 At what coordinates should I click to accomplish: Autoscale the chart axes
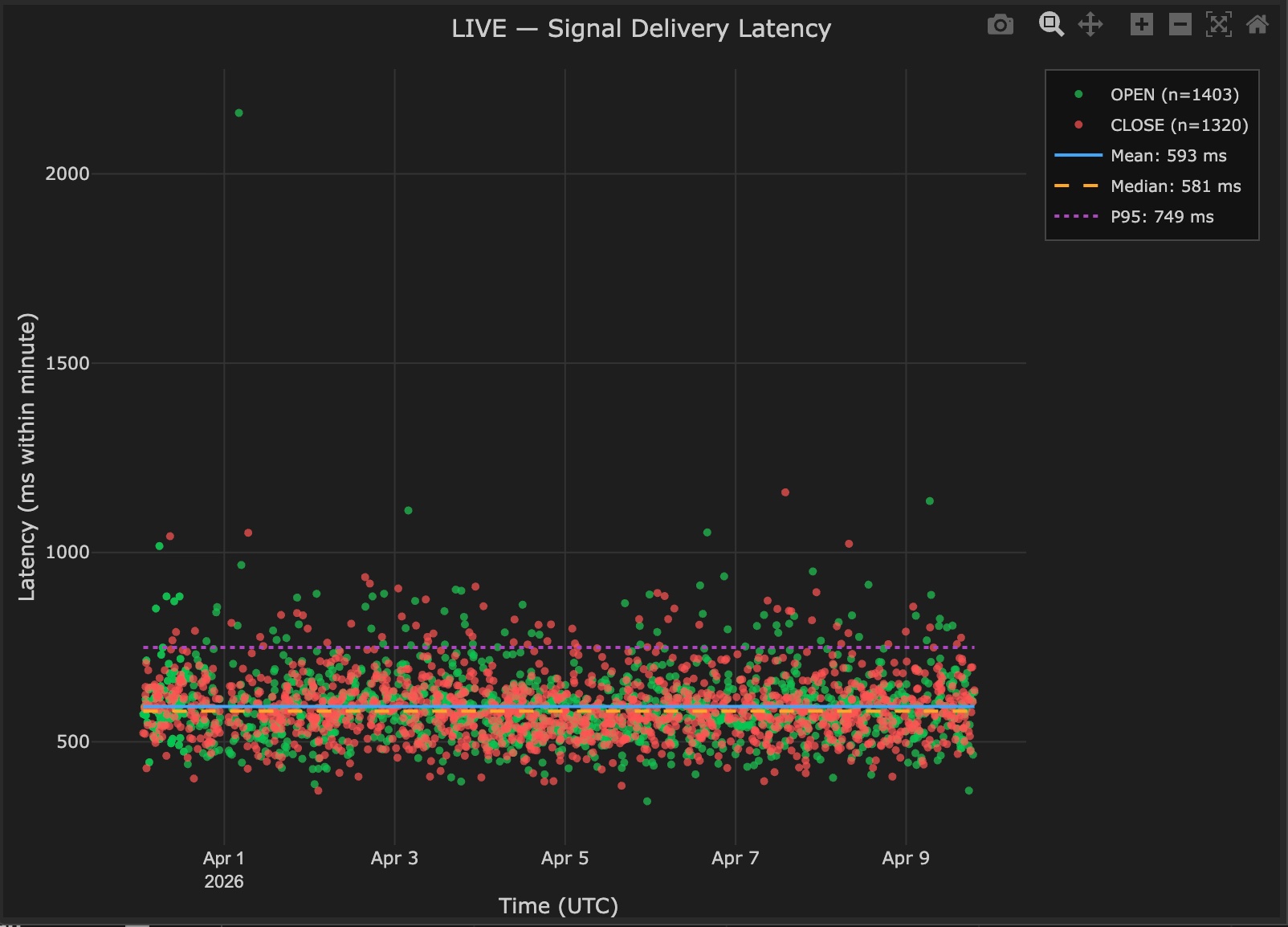point(1220,25)
